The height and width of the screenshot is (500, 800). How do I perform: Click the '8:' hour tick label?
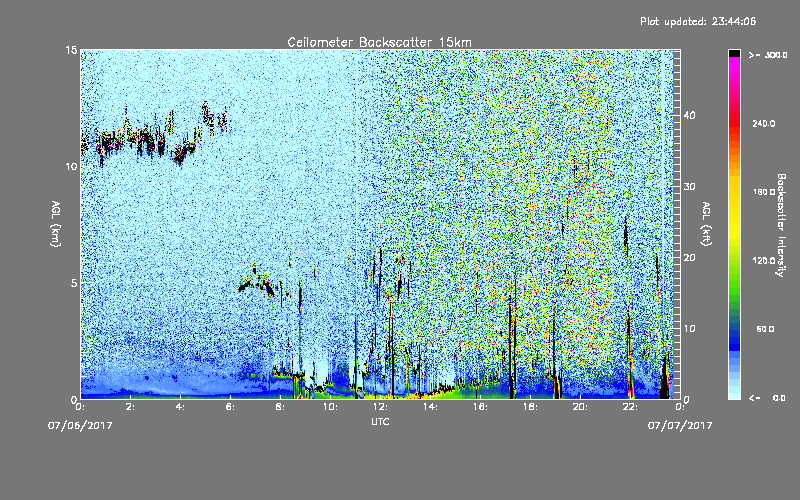pyautogui.click(x=280, y=407)
